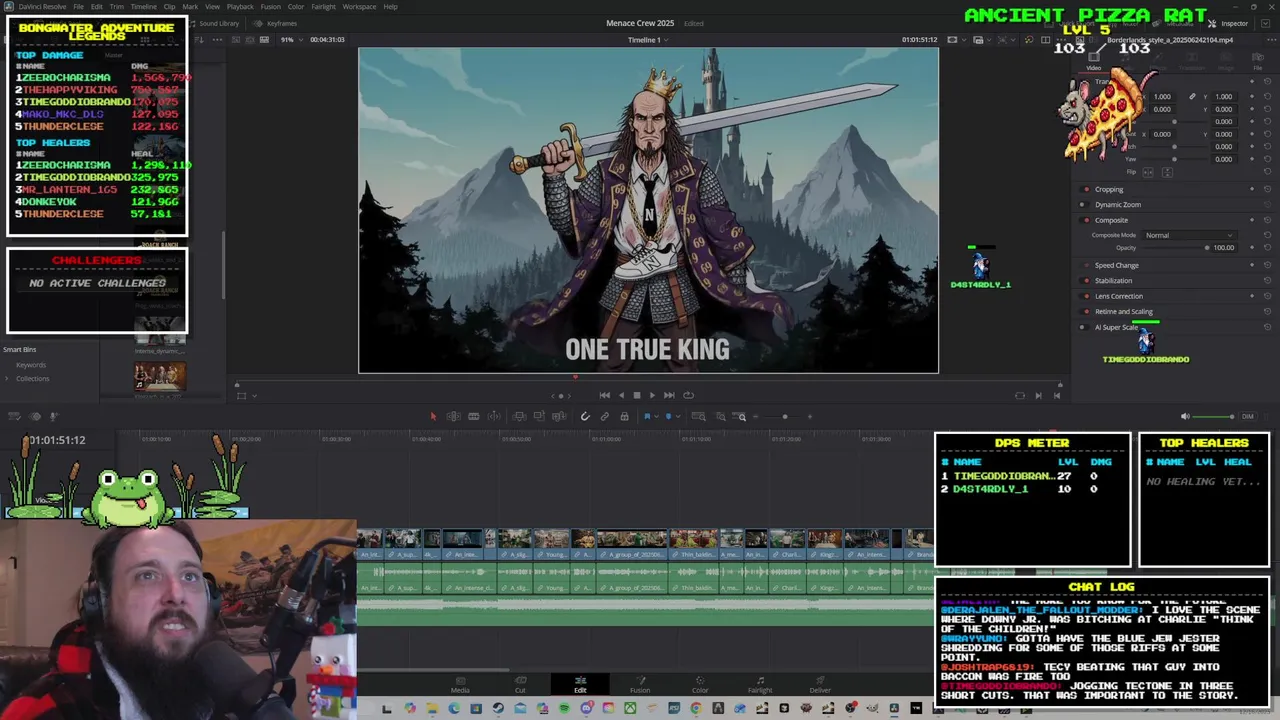Image resolution: width=1280 pixels, height=720 pixels.
Task: Open the viewer zoom 91% dropdown
Action: click(x=291, y=39)
